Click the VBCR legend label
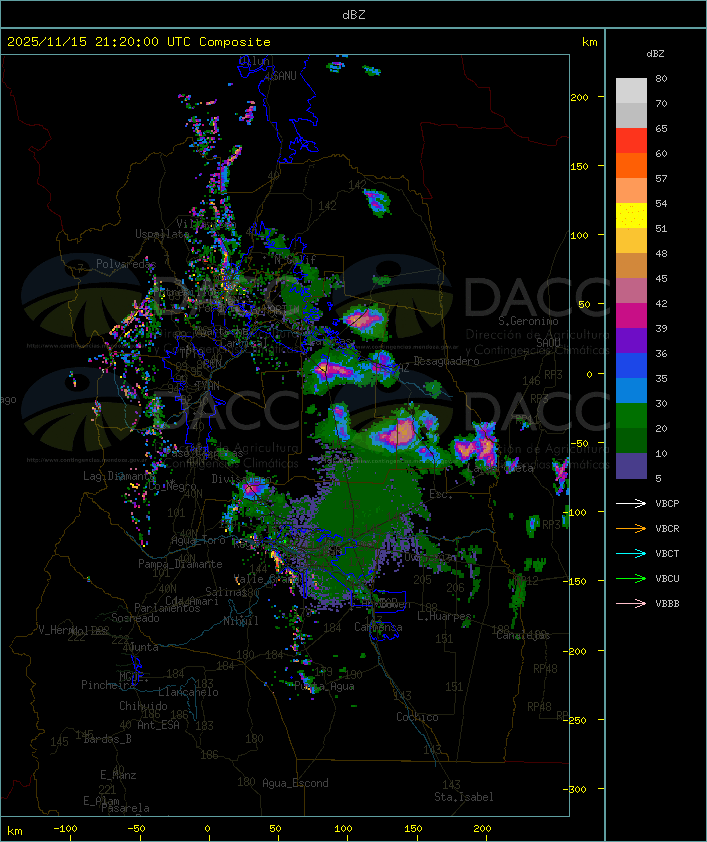 [x=667, y=528]
